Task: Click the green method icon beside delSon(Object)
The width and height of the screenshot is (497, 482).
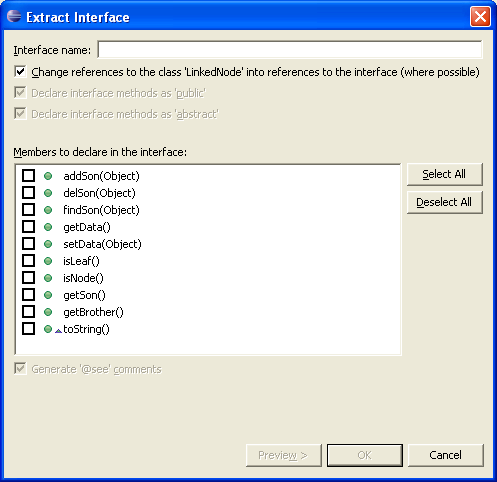Action: pos(48,193)
